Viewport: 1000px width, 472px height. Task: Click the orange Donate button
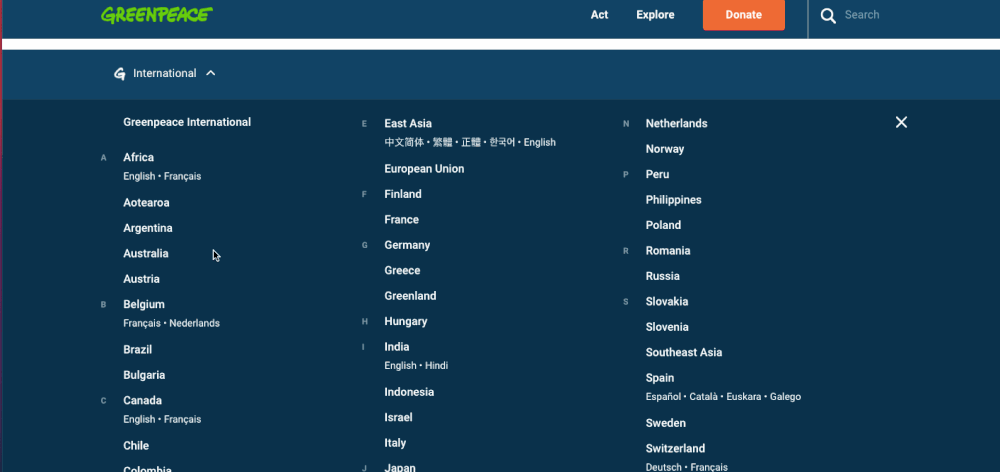click(x=744, y=15)
